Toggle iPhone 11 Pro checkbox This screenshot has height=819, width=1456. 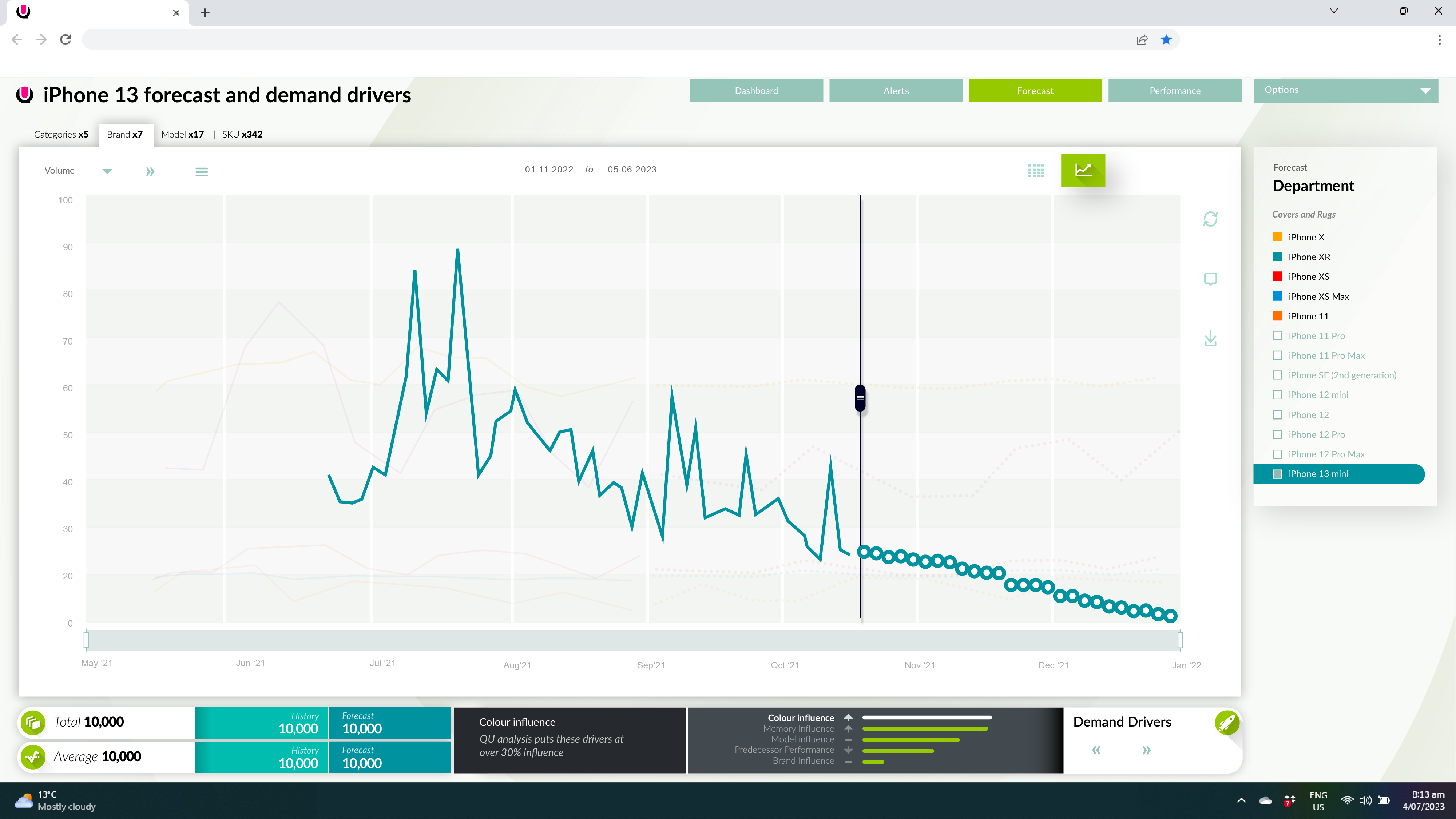[x=1277, y=336]
